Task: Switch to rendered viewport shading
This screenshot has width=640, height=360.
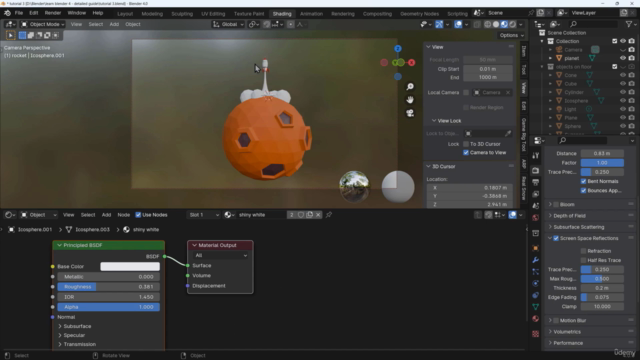Action: click(513, 24)
